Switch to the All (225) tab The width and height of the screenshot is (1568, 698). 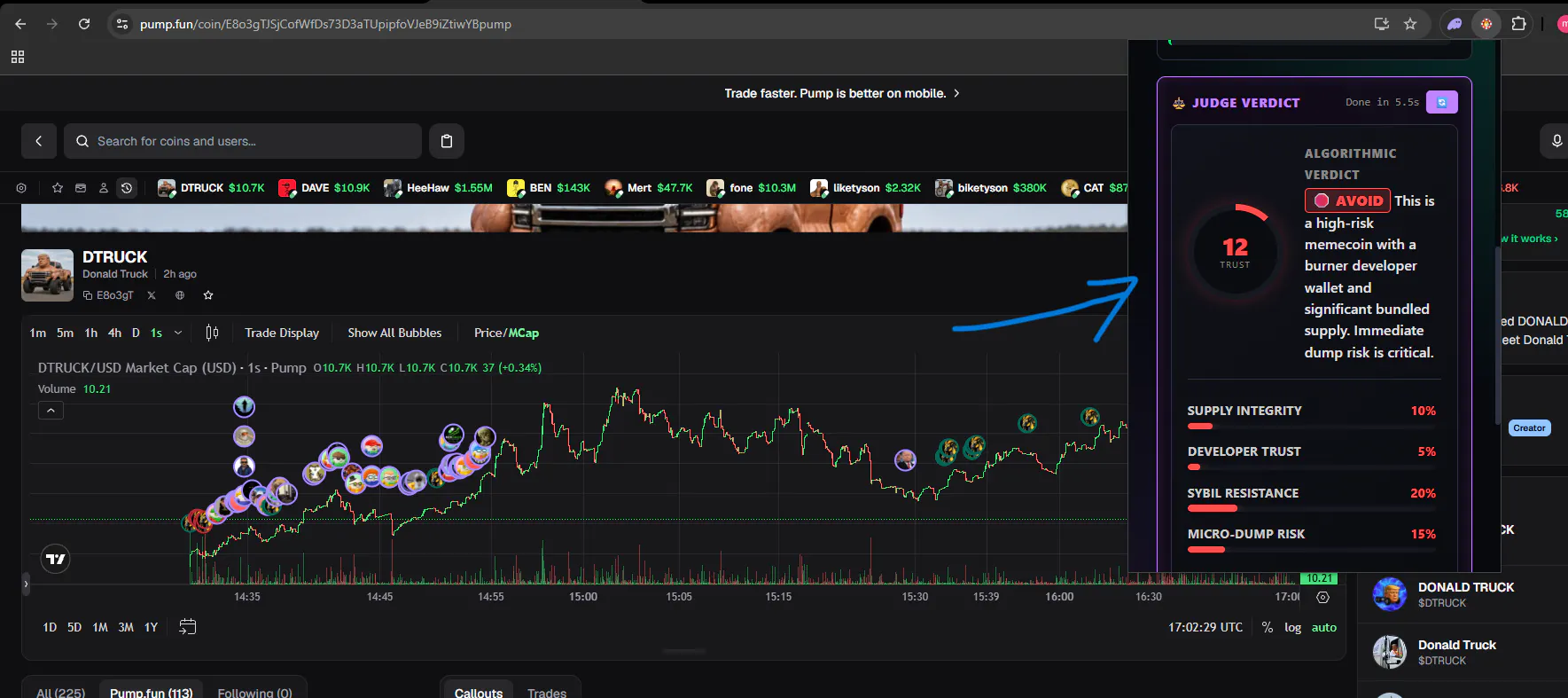pos(61,693)
